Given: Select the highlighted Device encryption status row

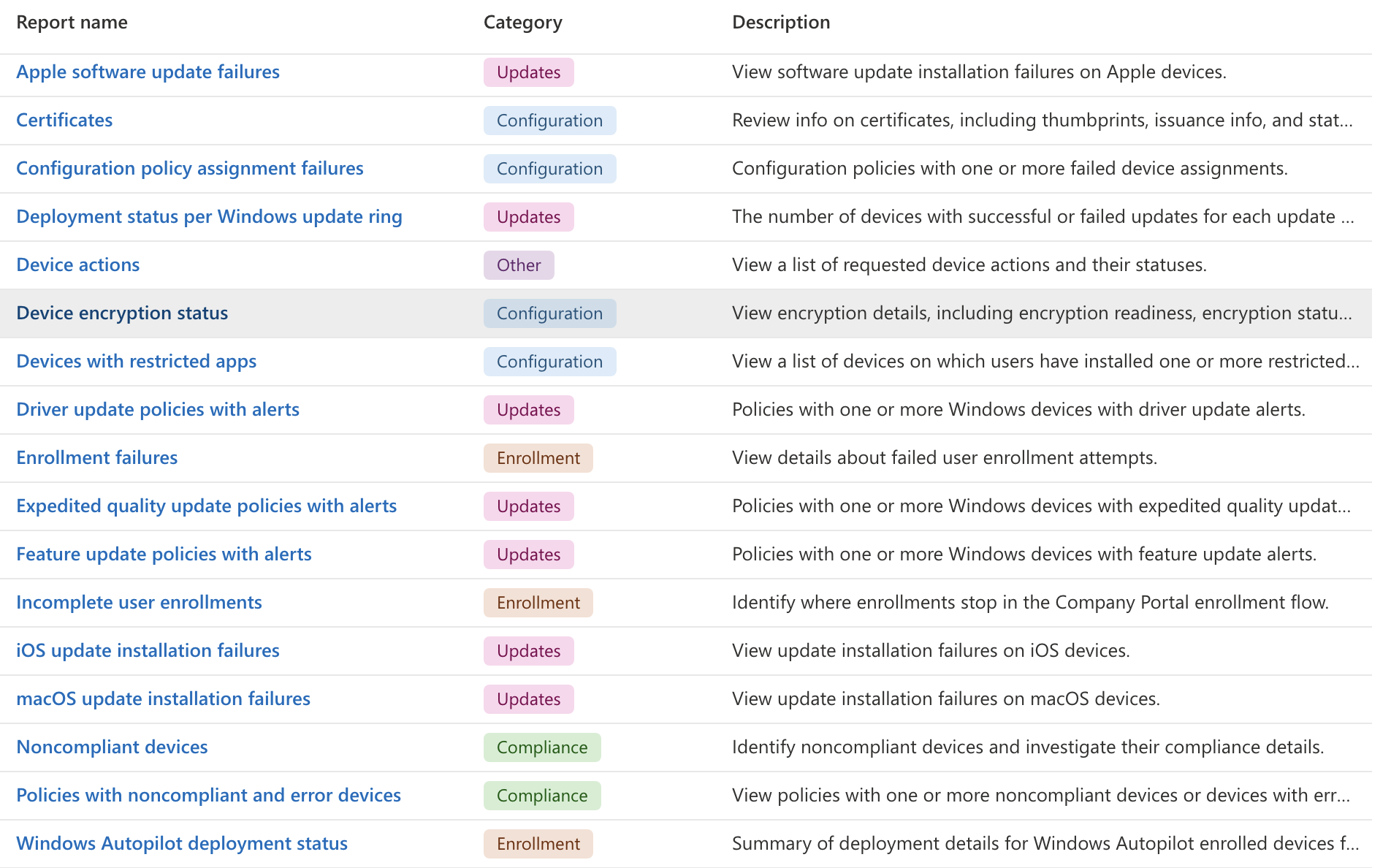Looking at the screenshot, I should [x=122, y=313].
